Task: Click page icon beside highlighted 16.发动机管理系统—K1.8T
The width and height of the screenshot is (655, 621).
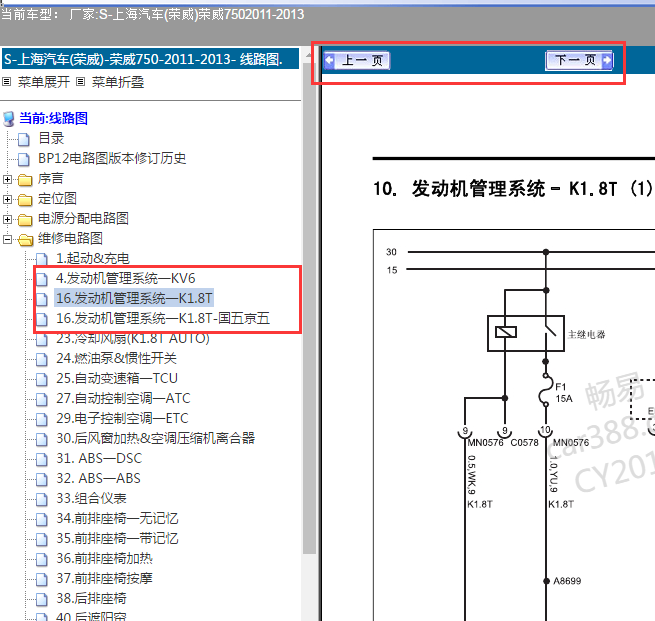Action: pos(41,299)
